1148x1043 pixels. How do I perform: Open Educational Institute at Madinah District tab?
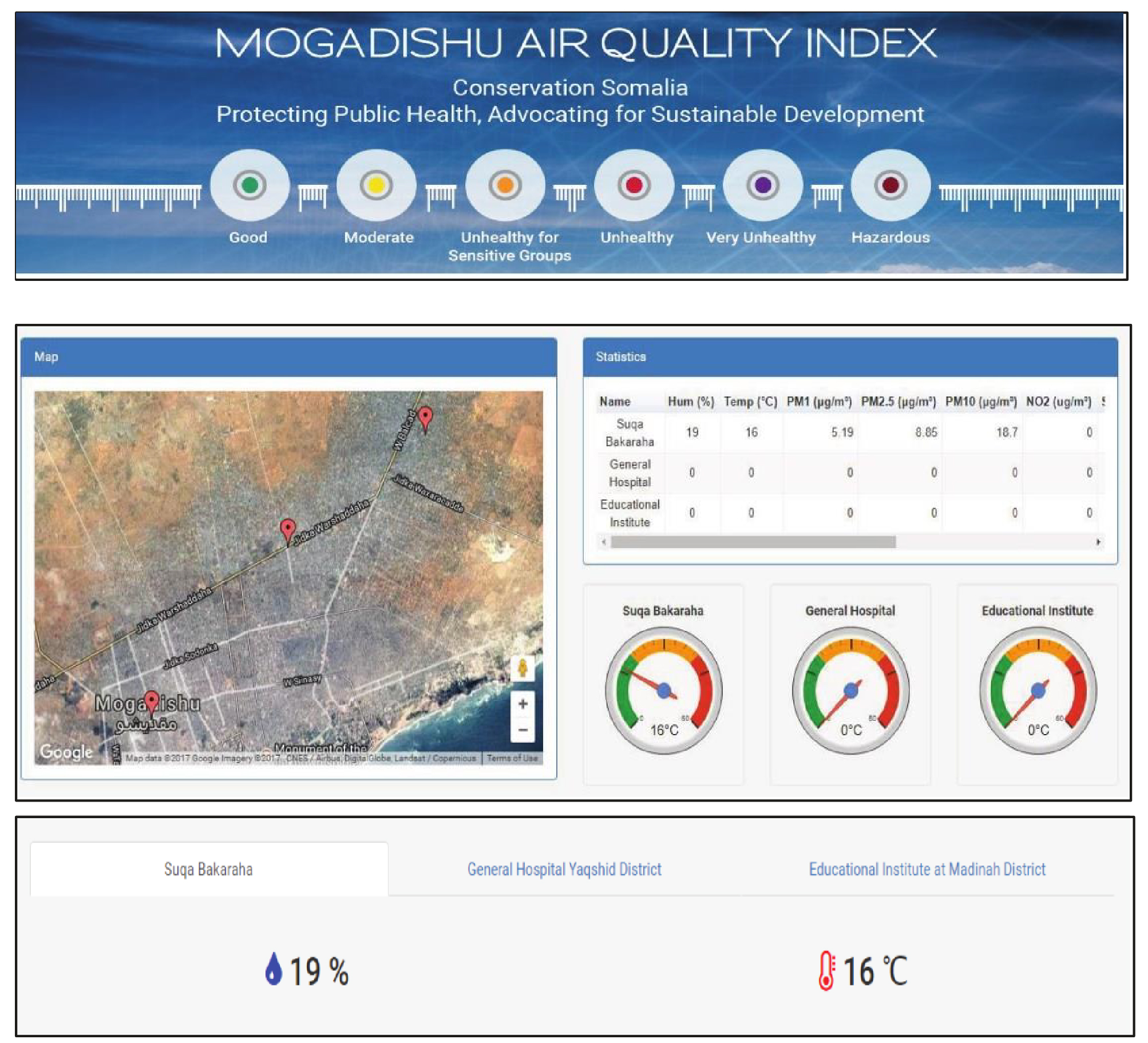[927, 870]
